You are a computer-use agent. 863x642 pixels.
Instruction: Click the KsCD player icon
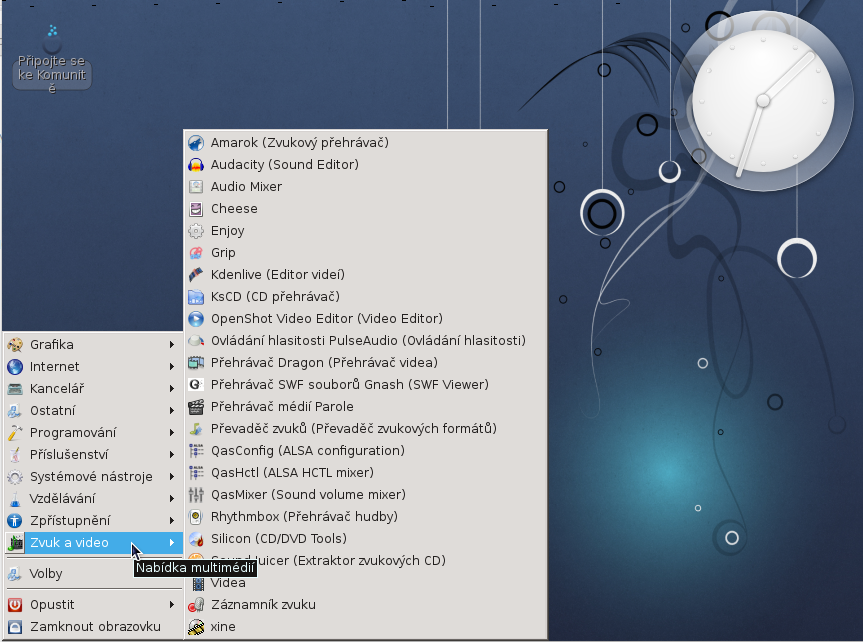[x=196, y=297]
